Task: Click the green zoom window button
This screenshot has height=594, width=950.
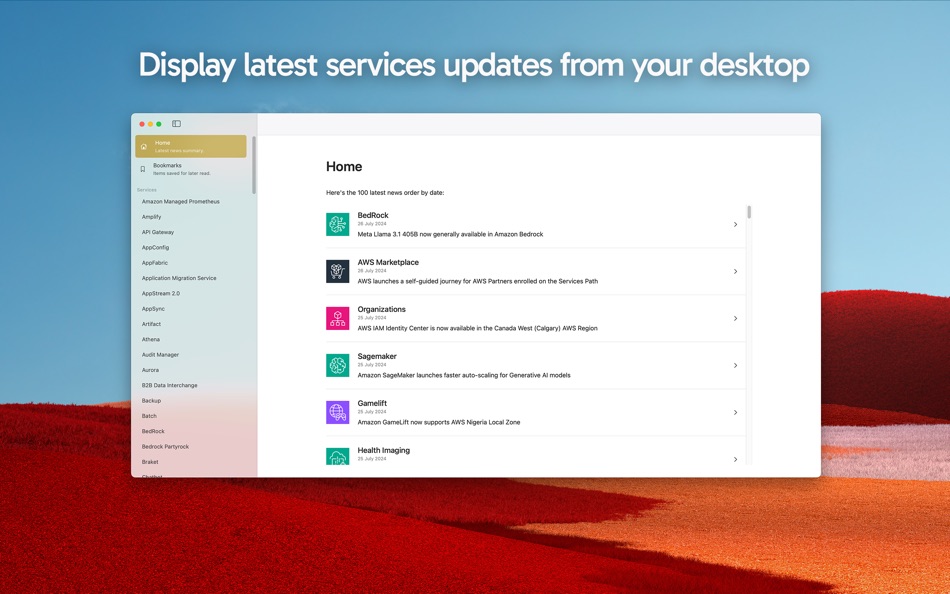Action: (x=159, y=124)
